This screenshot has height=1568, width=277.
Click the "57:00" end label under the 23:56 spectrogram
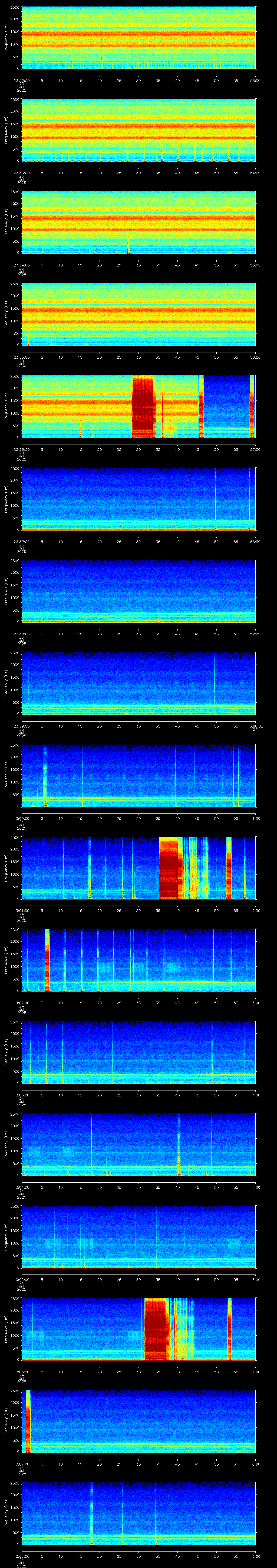point(255,449)
